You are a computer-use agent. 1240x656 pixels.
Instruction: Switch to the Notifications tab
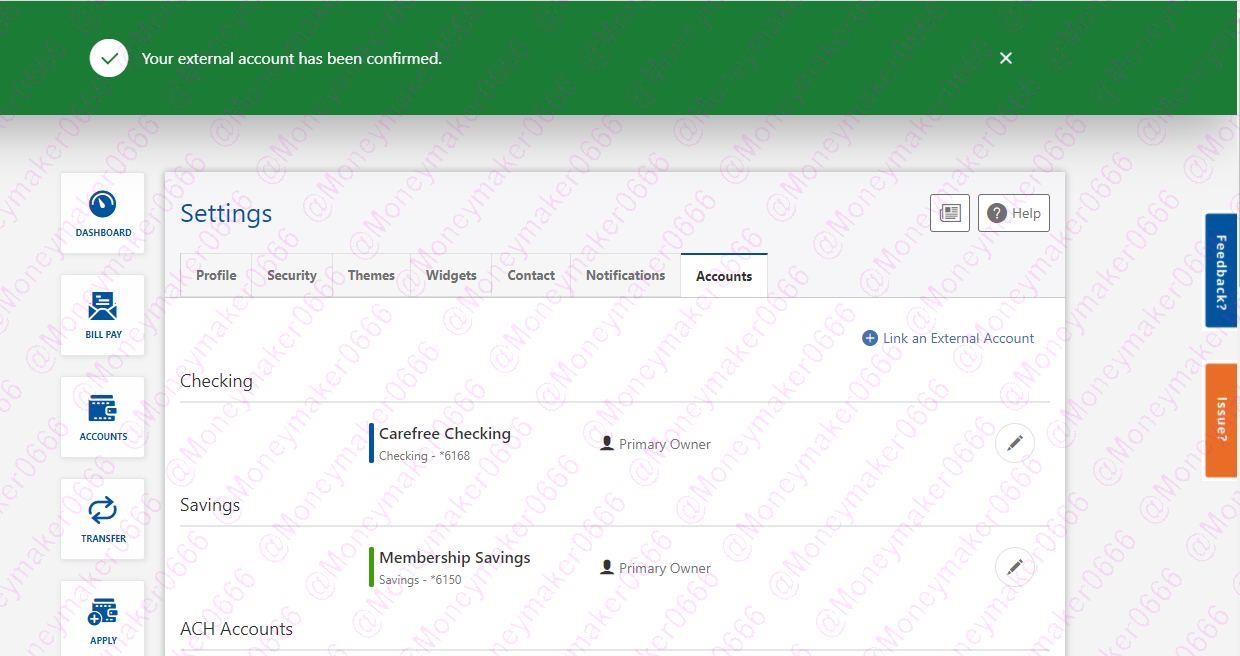625,275
